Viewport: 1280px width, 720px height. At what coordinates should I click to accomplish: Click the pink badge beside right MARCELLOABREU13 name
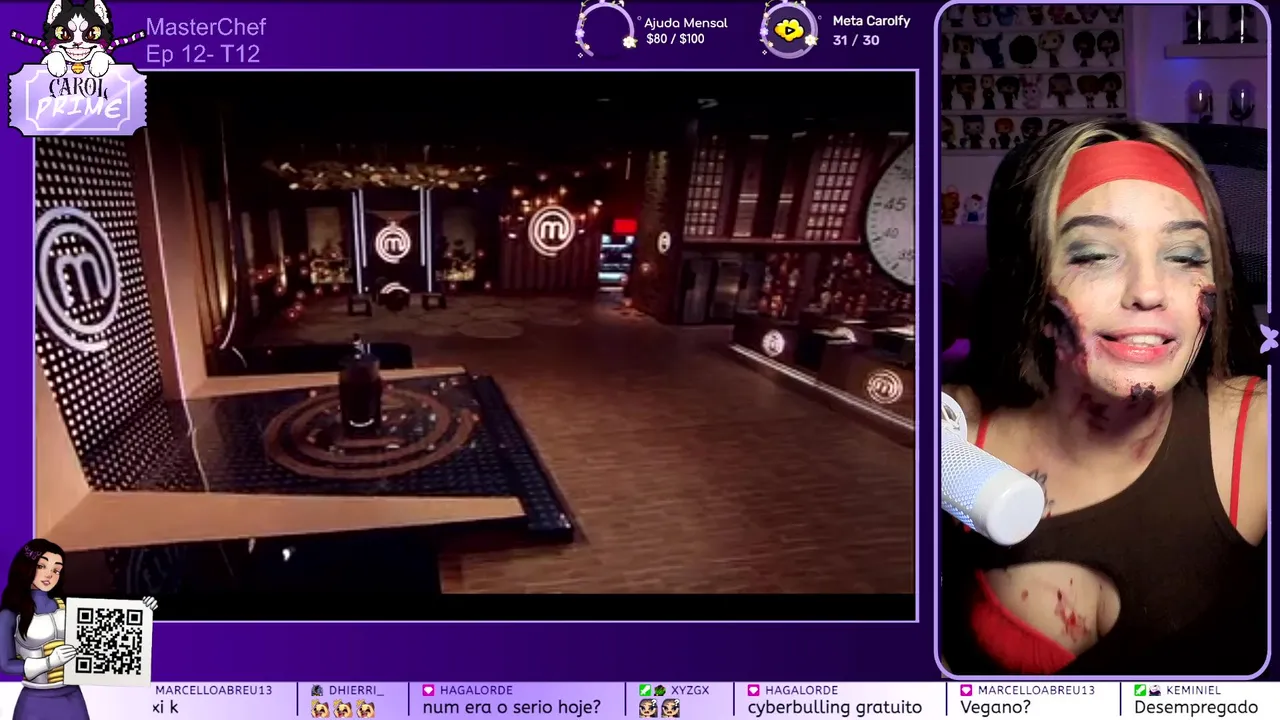point(966,690)
